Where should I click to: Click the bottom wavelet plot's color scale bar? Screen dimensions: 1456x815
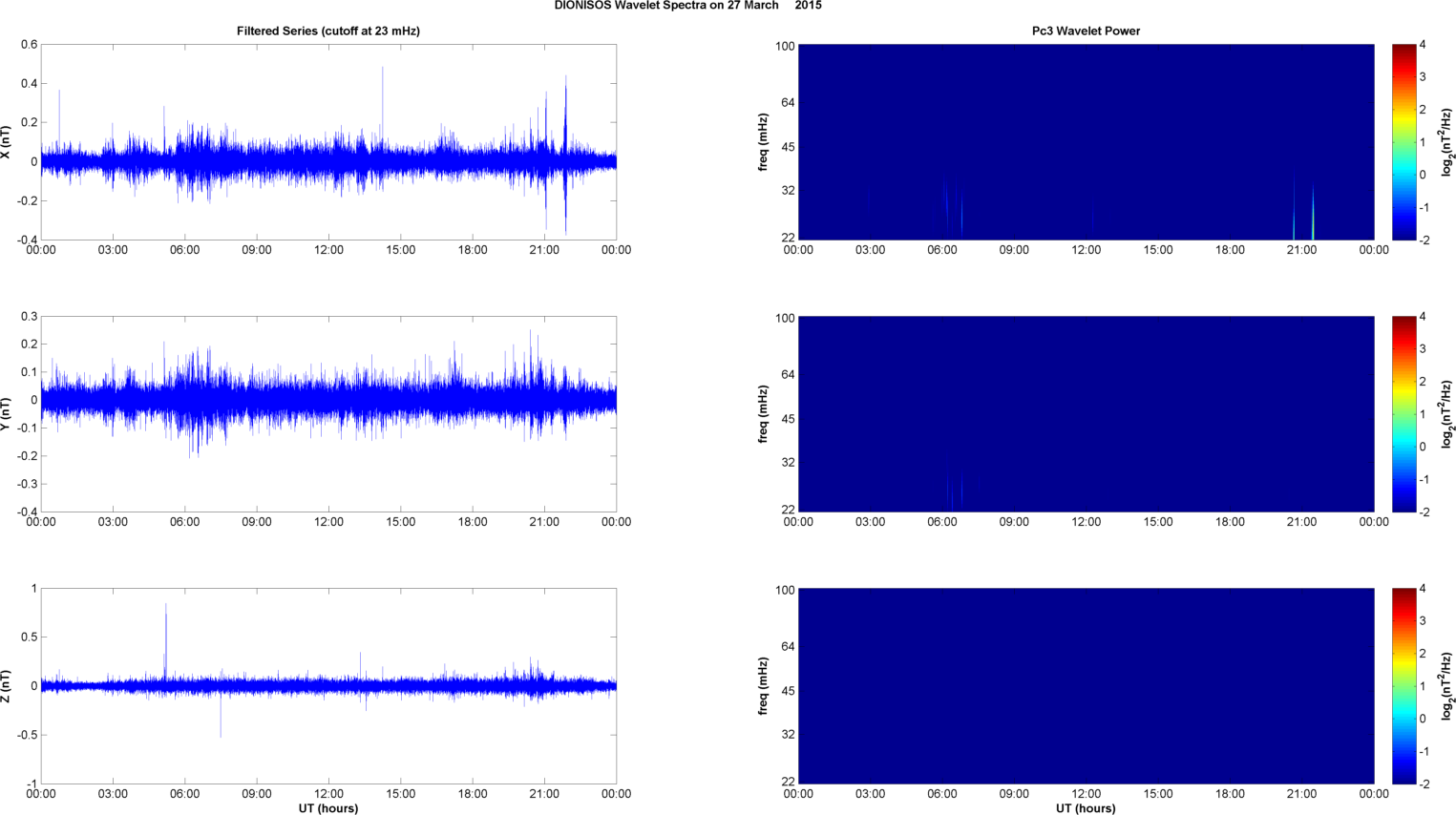[x=1403, y=686]
